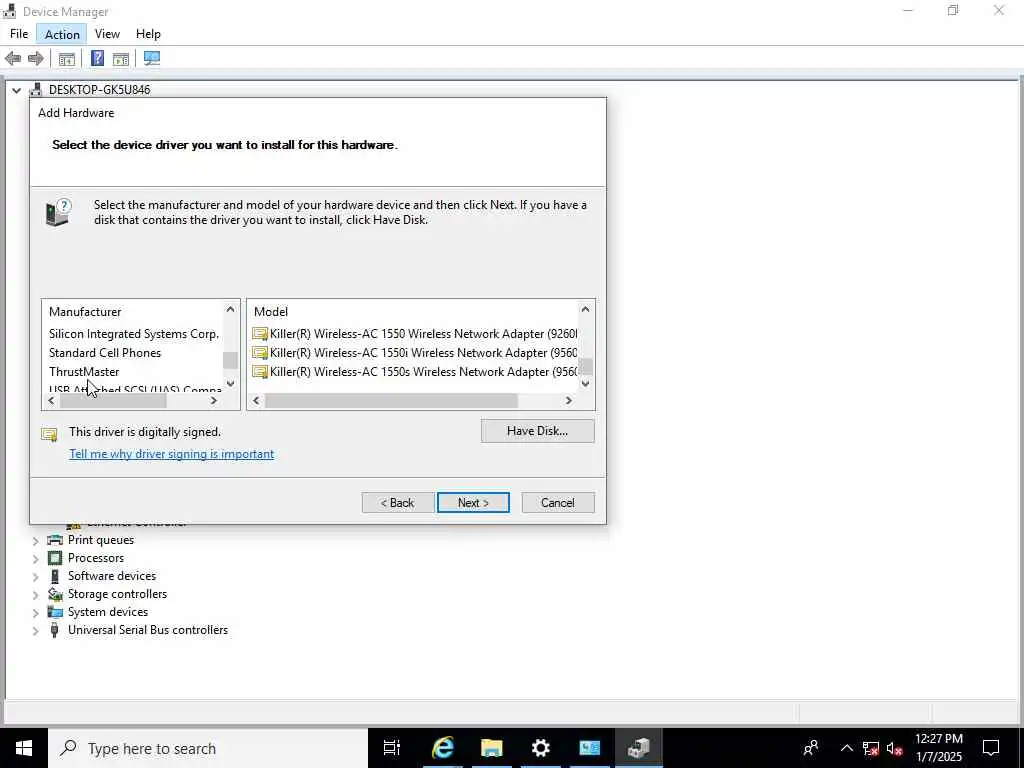The height and width of the screenshot is (768, 1024).
Task: Click the Model list scroll-down arrow
Action: 585,384
